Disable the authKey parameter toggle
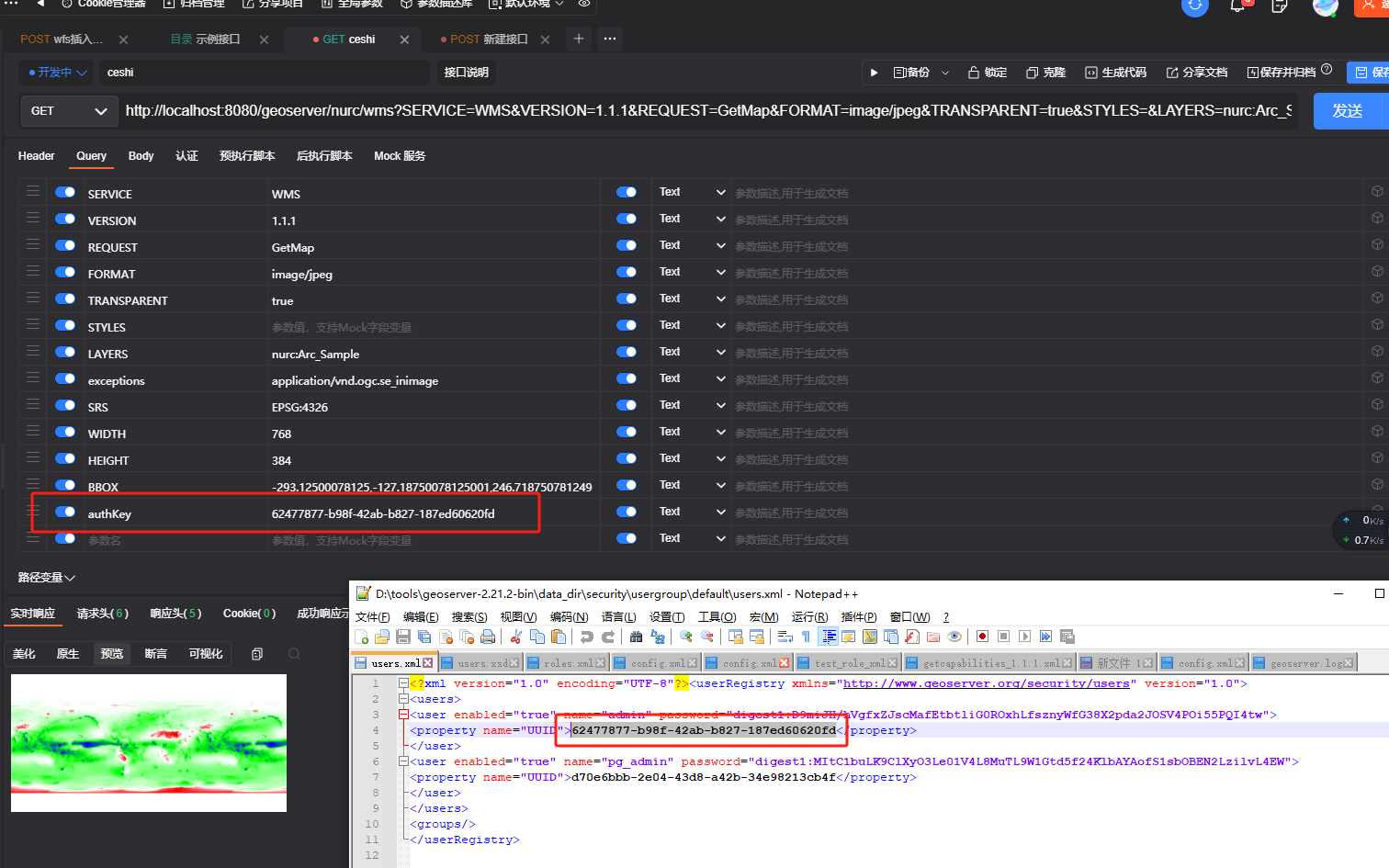Image resolution: width=1389 pixels, height=868 pixels. coord(65,513)
